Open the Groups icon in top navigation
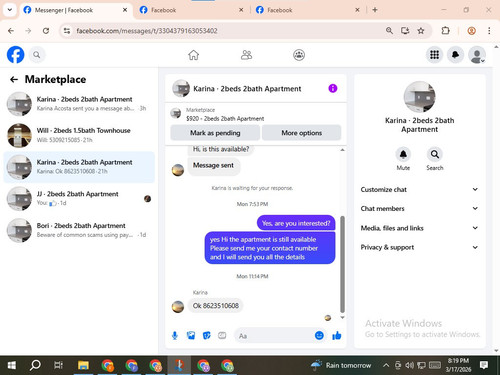 tap(299, 55)
